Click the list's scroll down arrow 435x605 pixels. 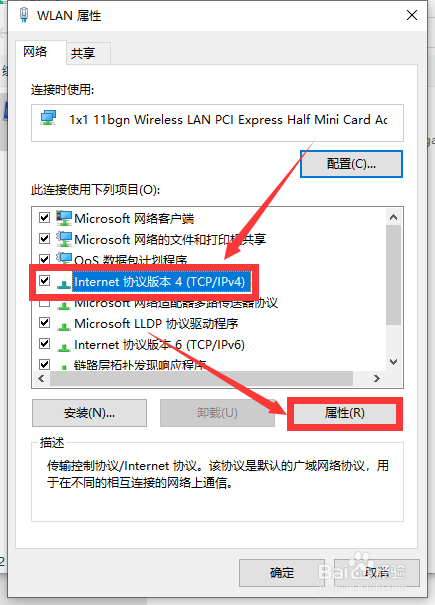point(393,362)
